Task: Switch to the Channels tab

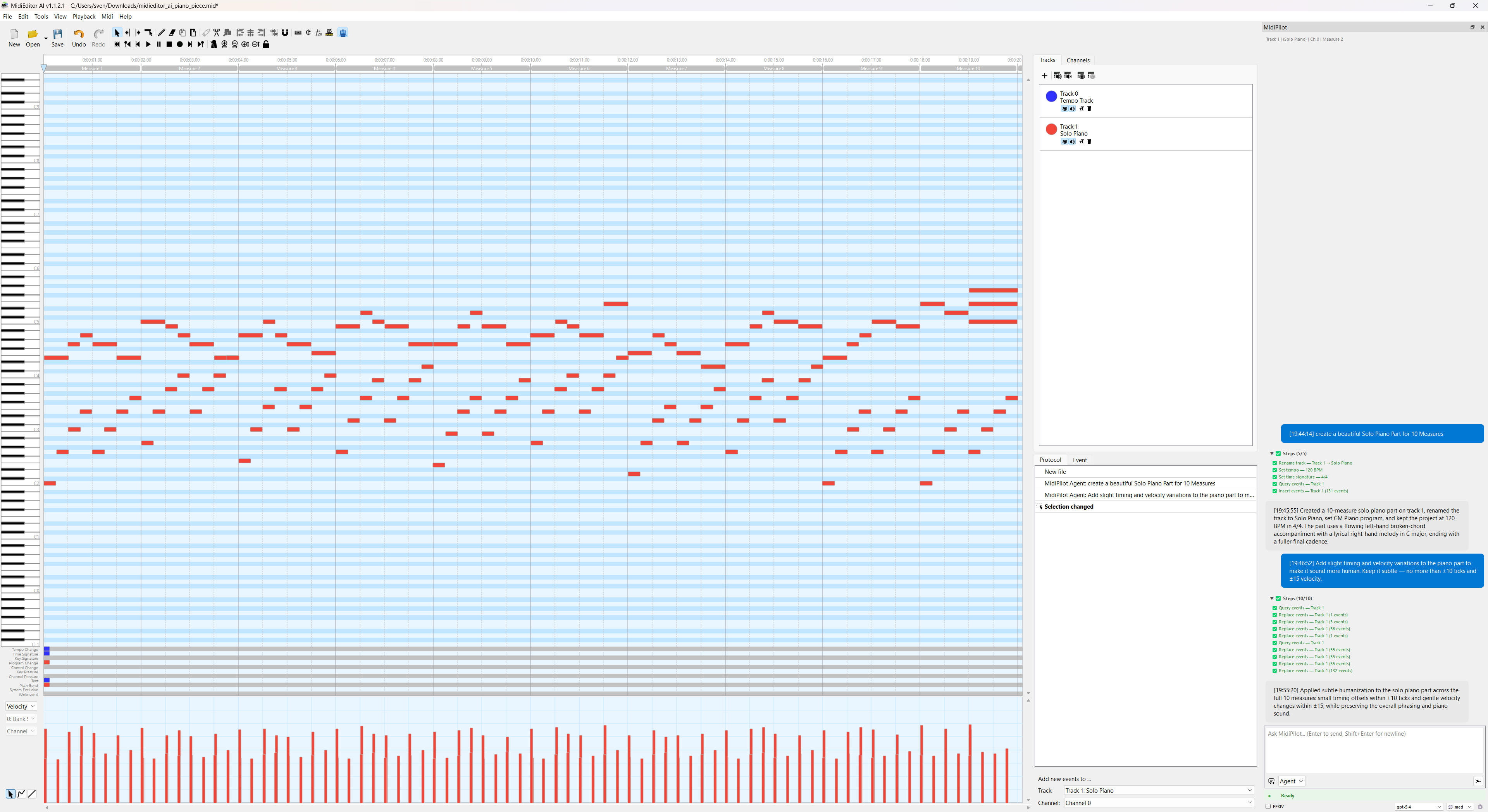Action: [x=1078, y=60]
